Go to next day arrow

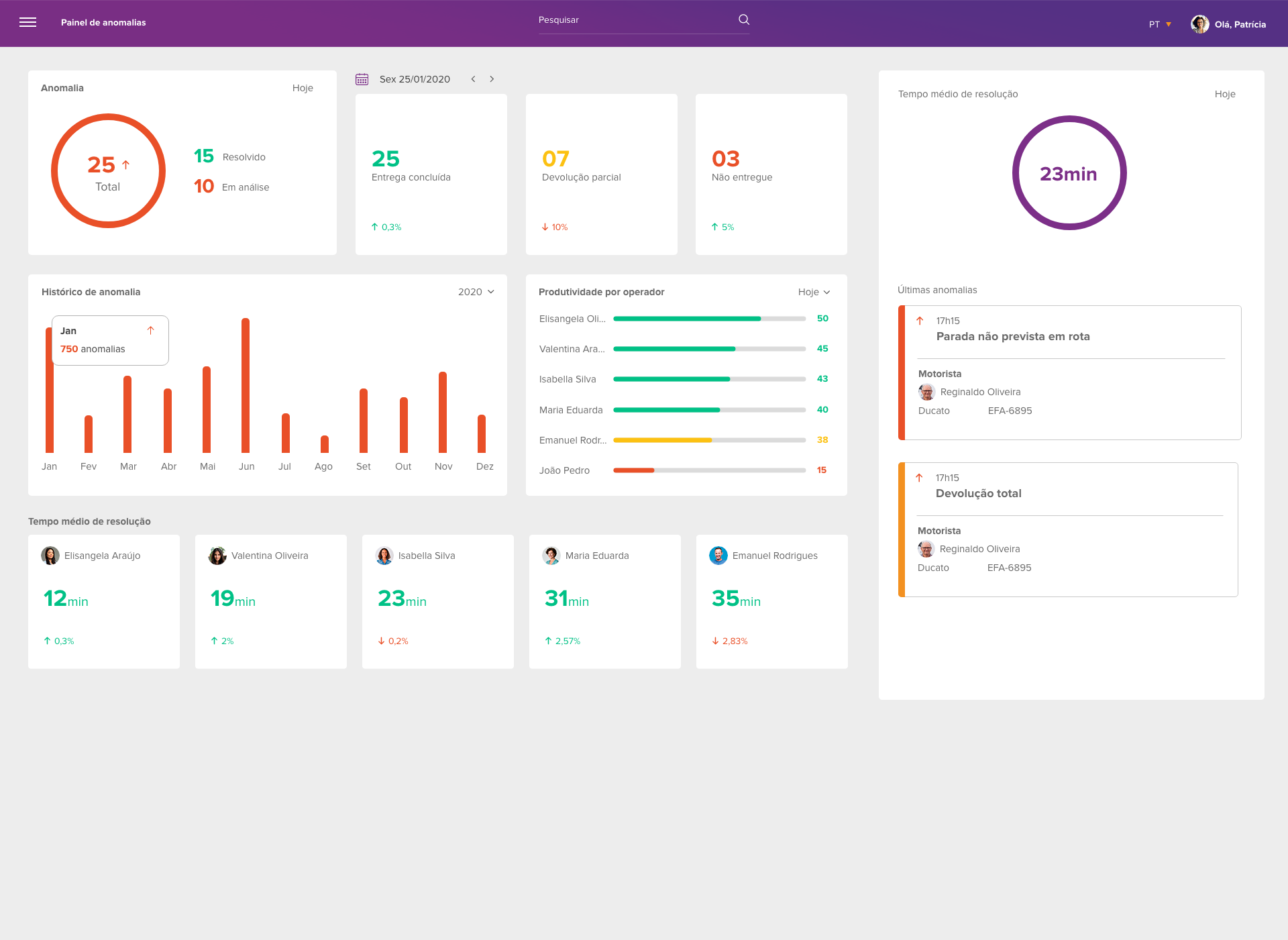[x=492, y=79]
